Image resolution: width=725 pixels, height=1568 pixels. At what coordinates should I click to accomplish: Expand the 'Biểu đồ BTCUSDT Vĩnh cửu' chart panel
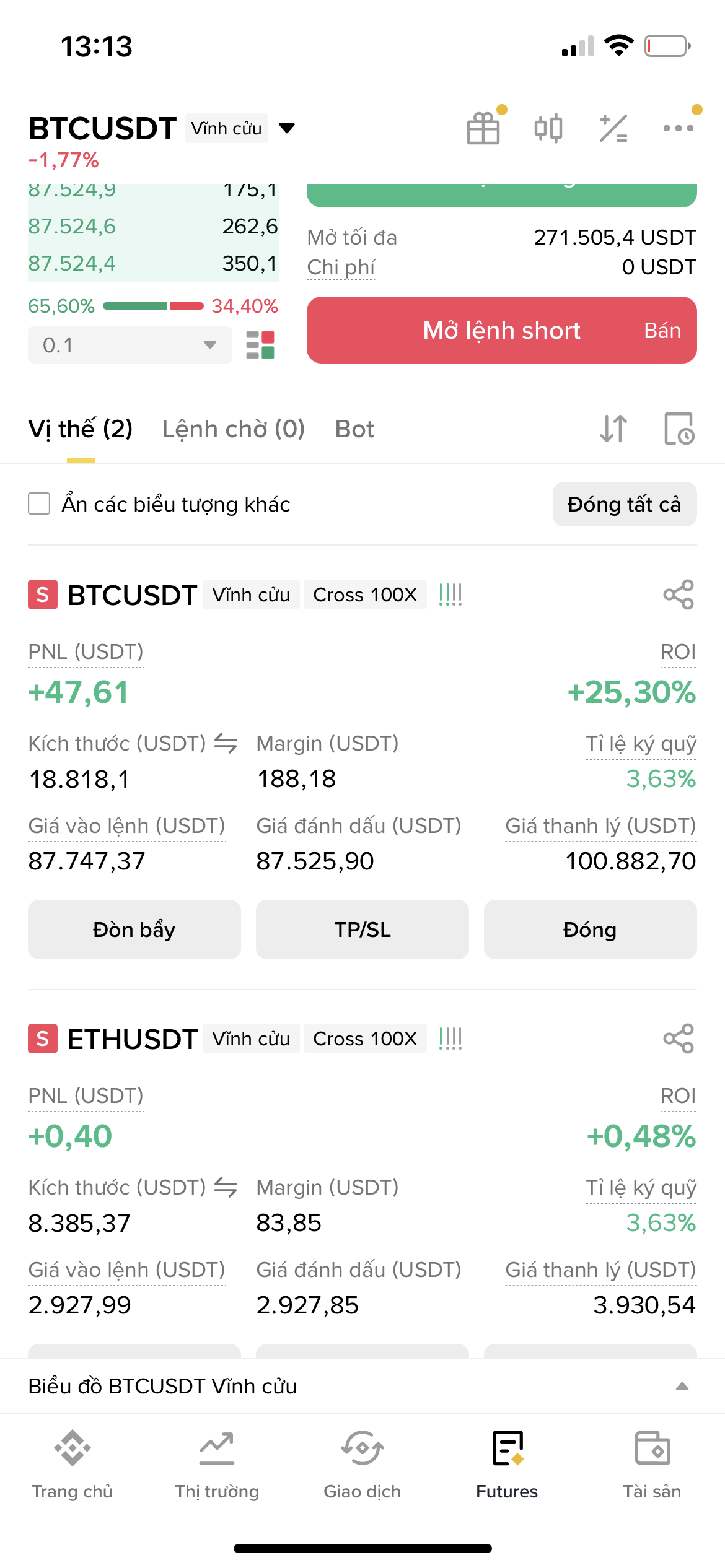point(682,1386)
